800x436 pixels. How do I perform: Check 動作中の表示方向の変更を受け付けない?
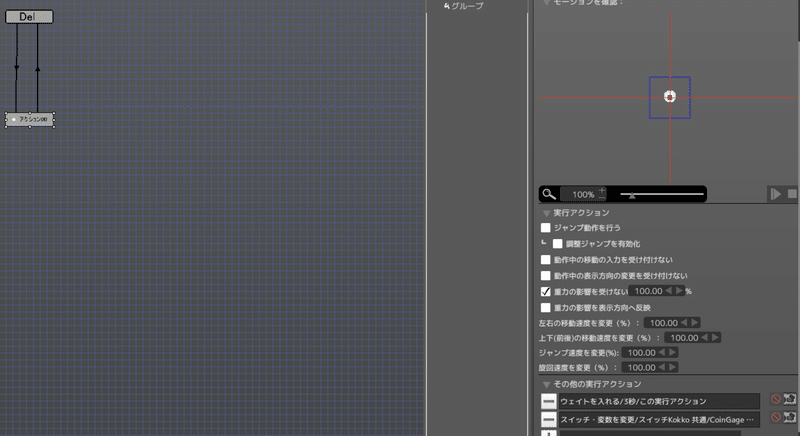pyautogui.click(x=545, y=275)
